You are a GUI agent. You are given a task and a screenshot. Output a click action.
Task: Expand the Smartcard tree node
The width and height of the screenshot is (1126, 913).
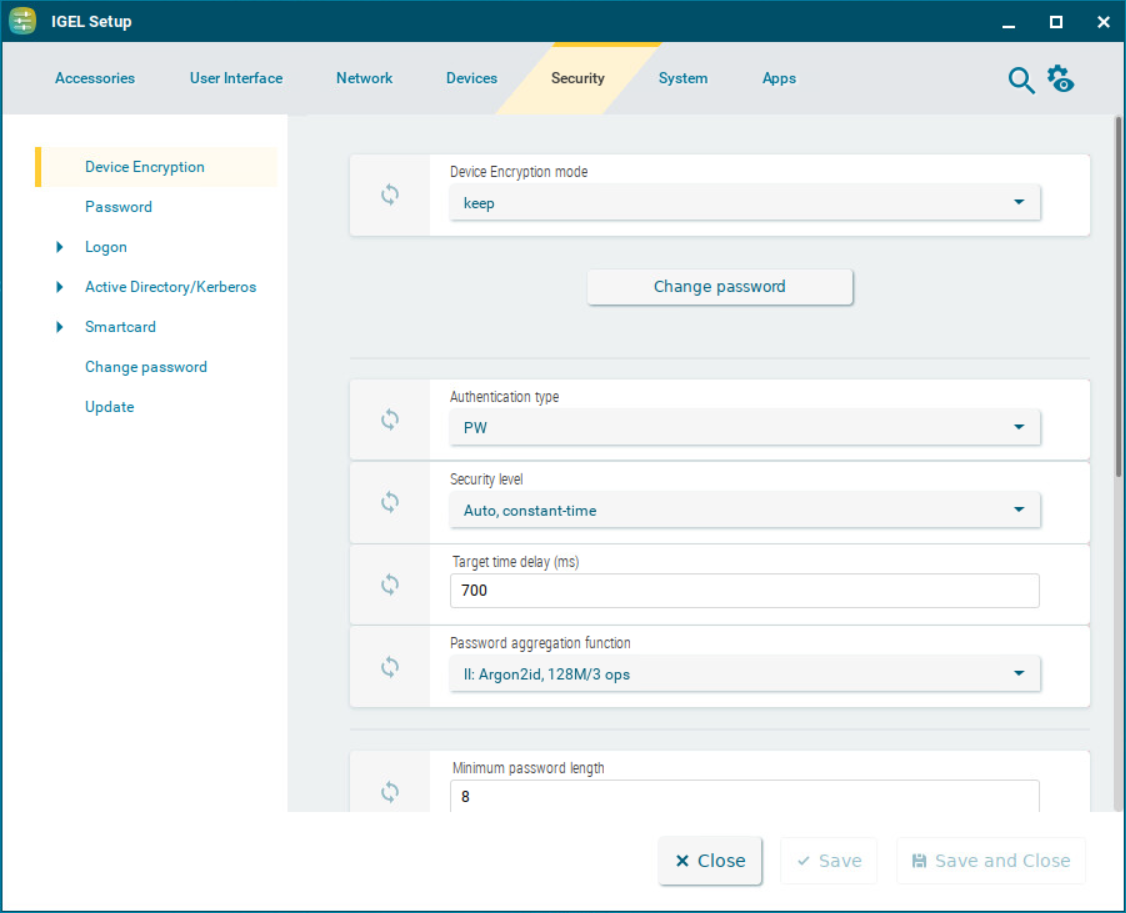(x=60, y=327)
